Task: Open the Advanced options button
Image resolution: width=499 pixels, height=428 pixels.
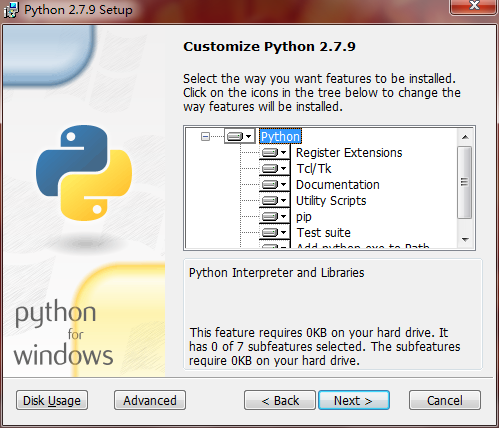Action: click(150, 400)
